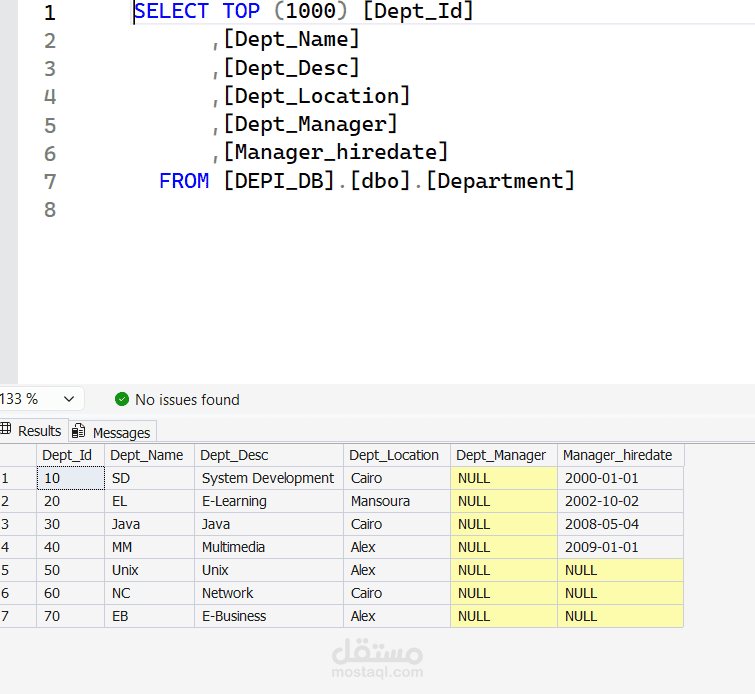The image size is (755, 694).
Task: Click the green No issues found checkmark icon
Action: click(122, 399)
